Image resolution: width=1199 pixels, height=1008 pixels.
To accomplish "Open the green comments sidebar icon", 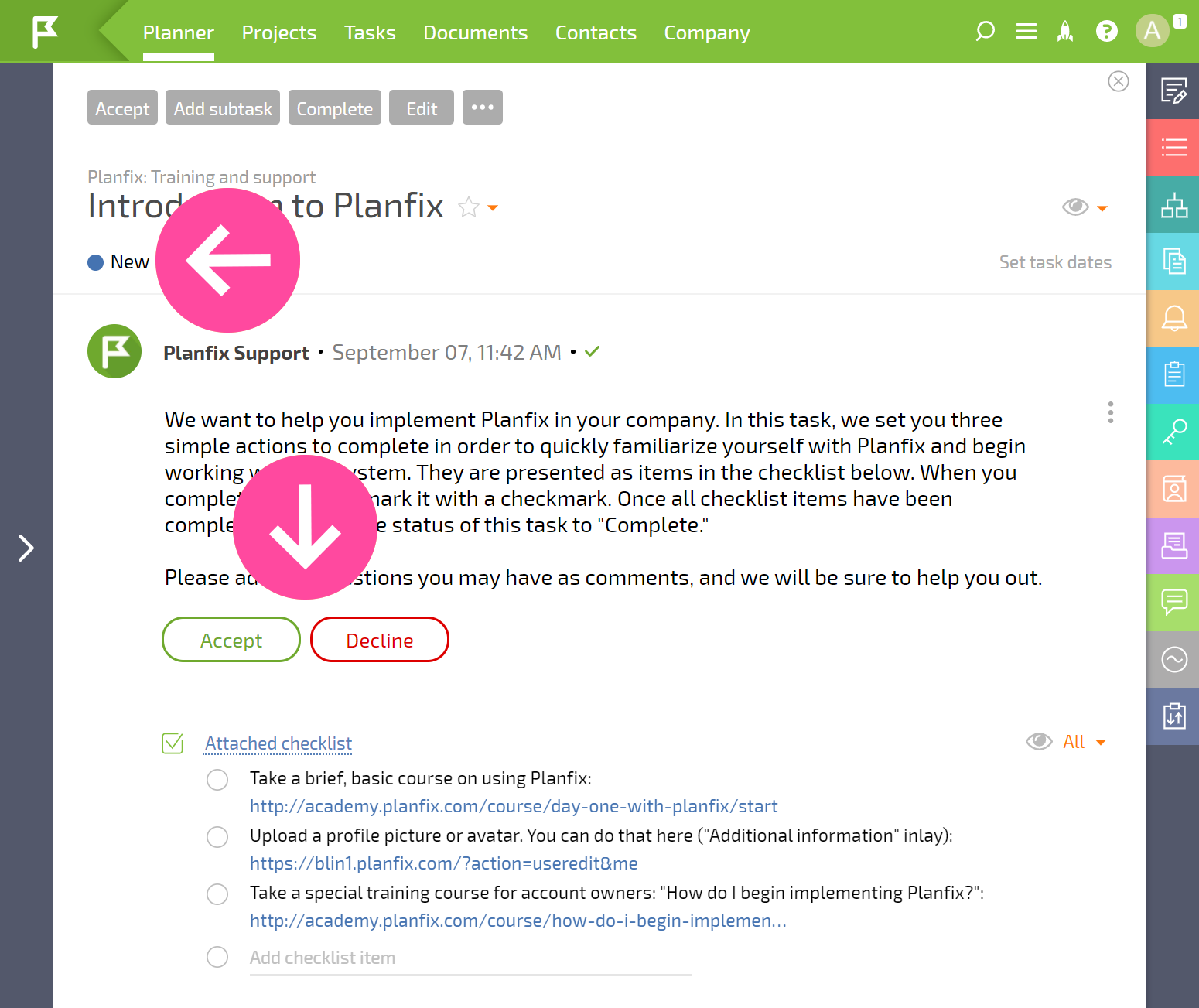I will pos(1173,602).
